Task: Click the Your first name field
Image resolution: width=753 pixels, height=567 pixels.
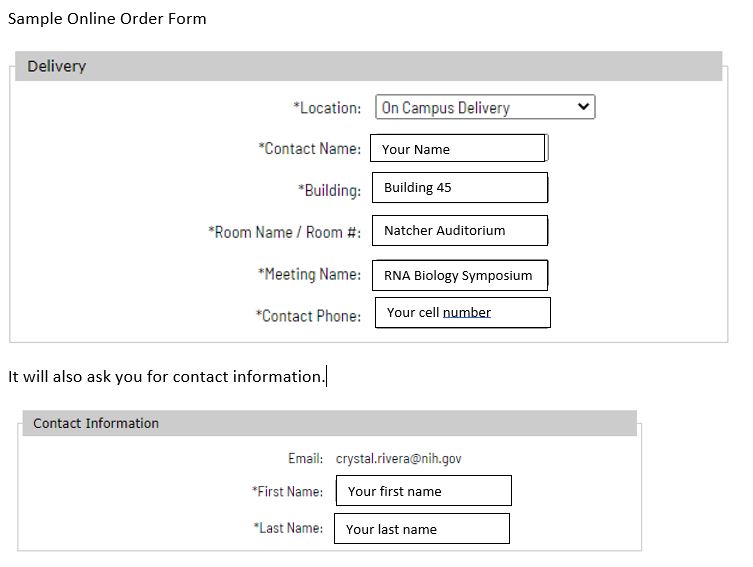Action: (423, 491)
